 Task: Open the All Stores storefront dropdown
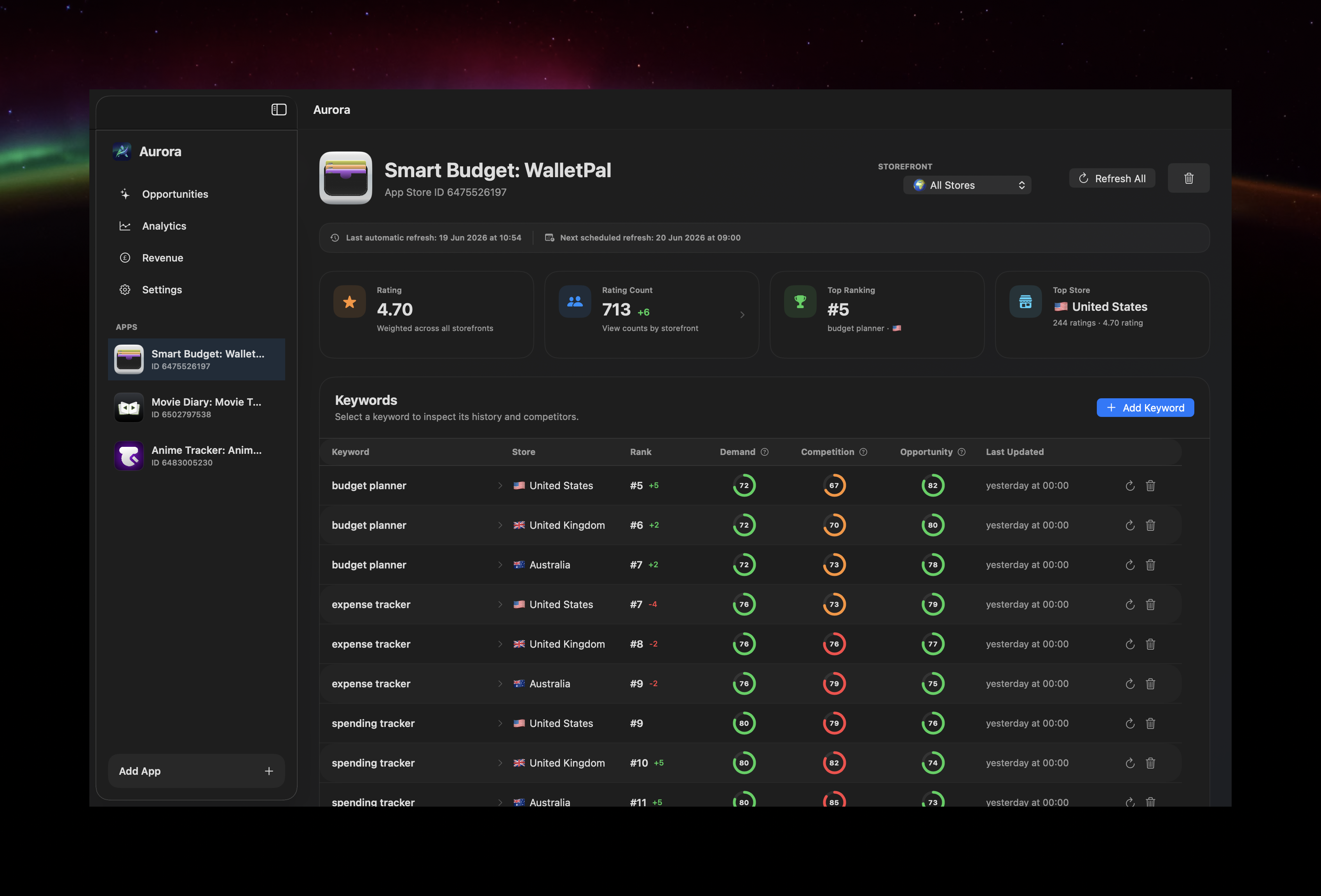pyautogui.click(x=967, y=185)
